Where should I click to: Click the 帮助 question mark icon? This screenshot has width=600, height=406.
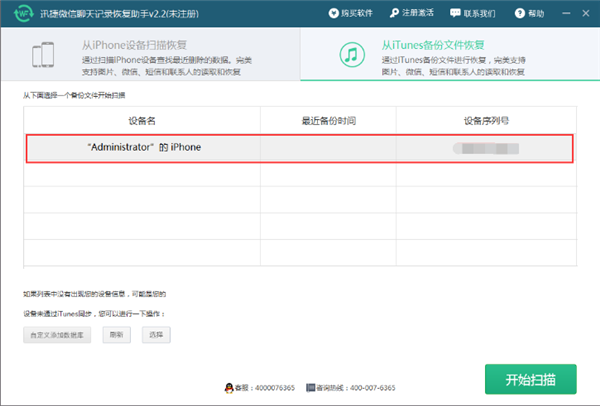coord(517,13)
